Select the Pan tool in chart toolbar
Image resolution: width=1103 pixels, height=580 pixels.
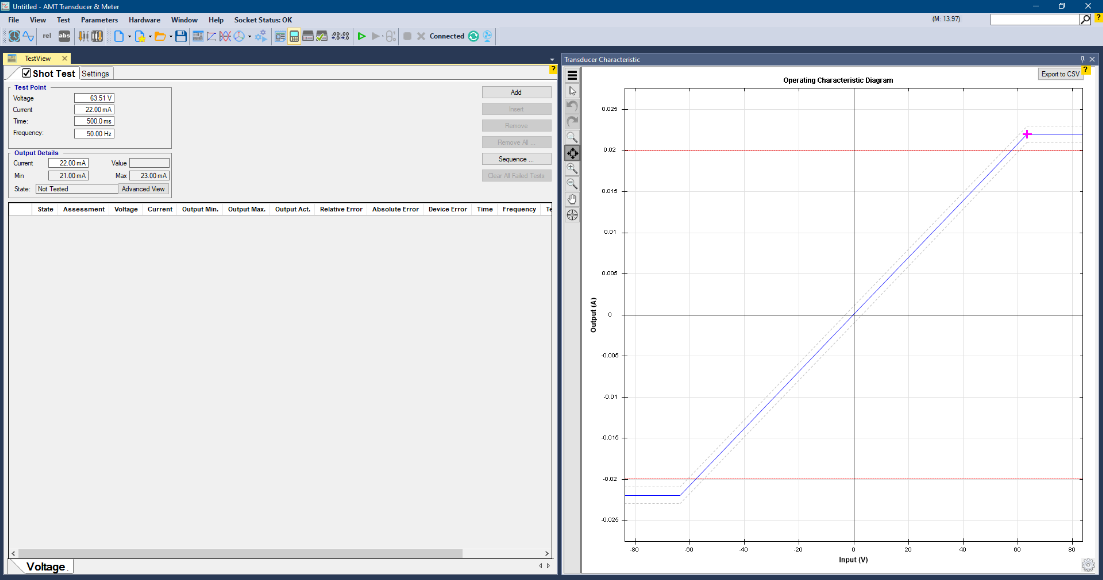(572, 153)
